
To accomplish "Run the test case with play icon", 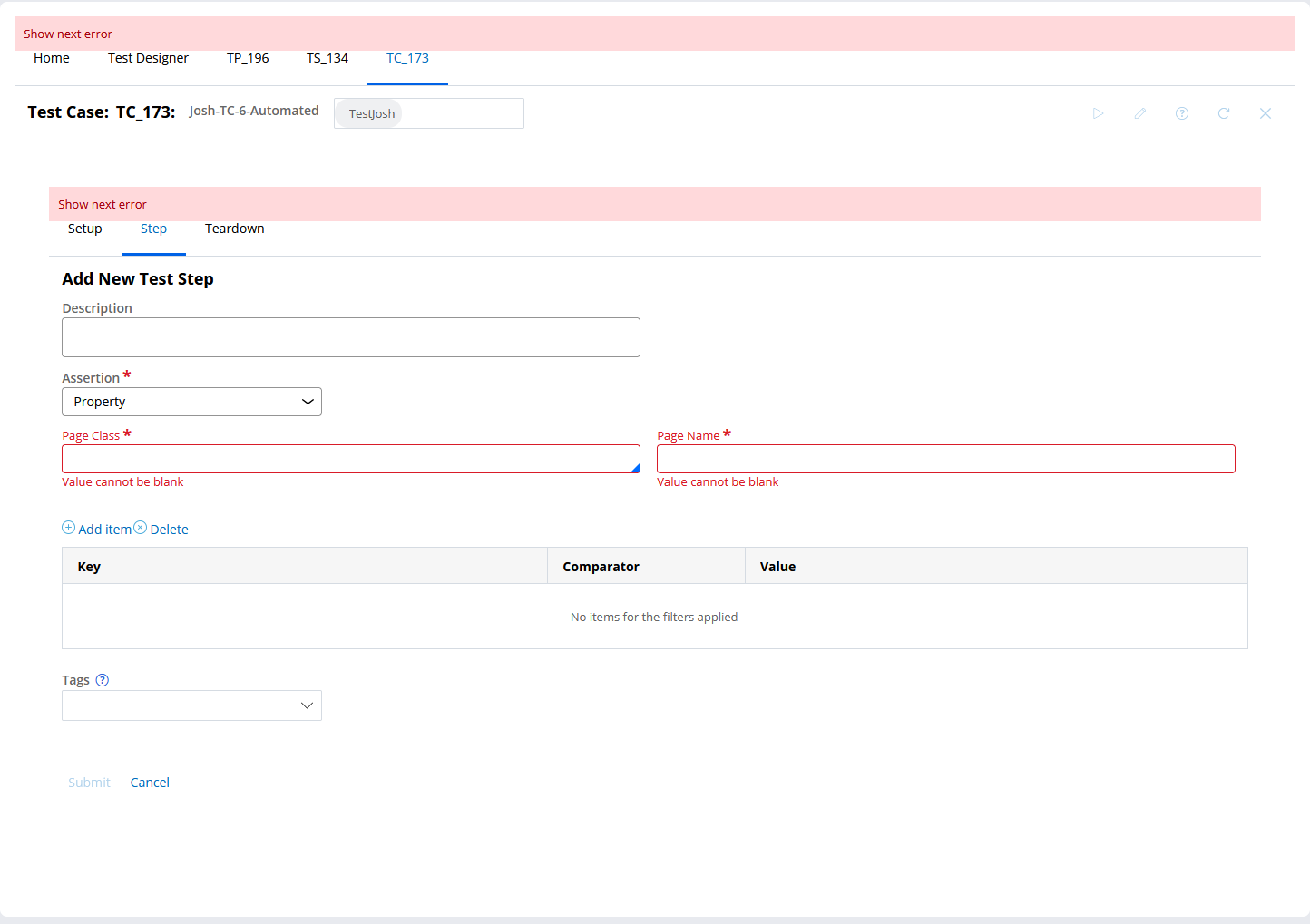I will point(1098,113).
